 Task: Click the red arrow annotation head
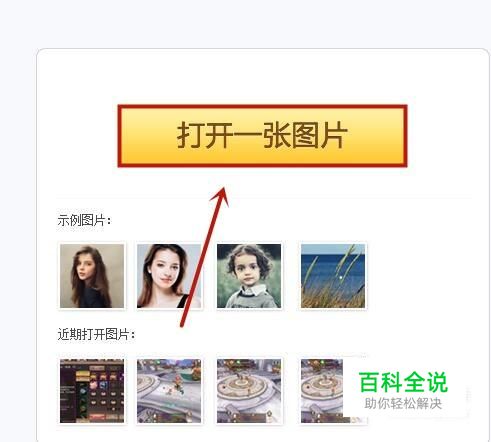pyautogui.click(x=221, y=196)
